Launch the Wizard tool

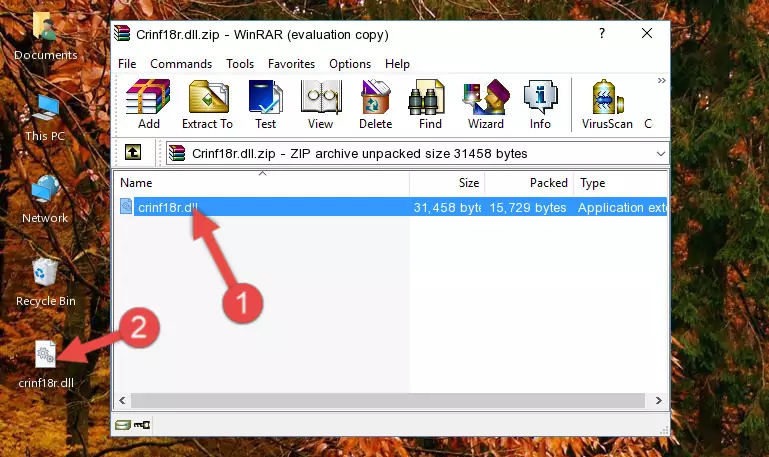[486, 104]
